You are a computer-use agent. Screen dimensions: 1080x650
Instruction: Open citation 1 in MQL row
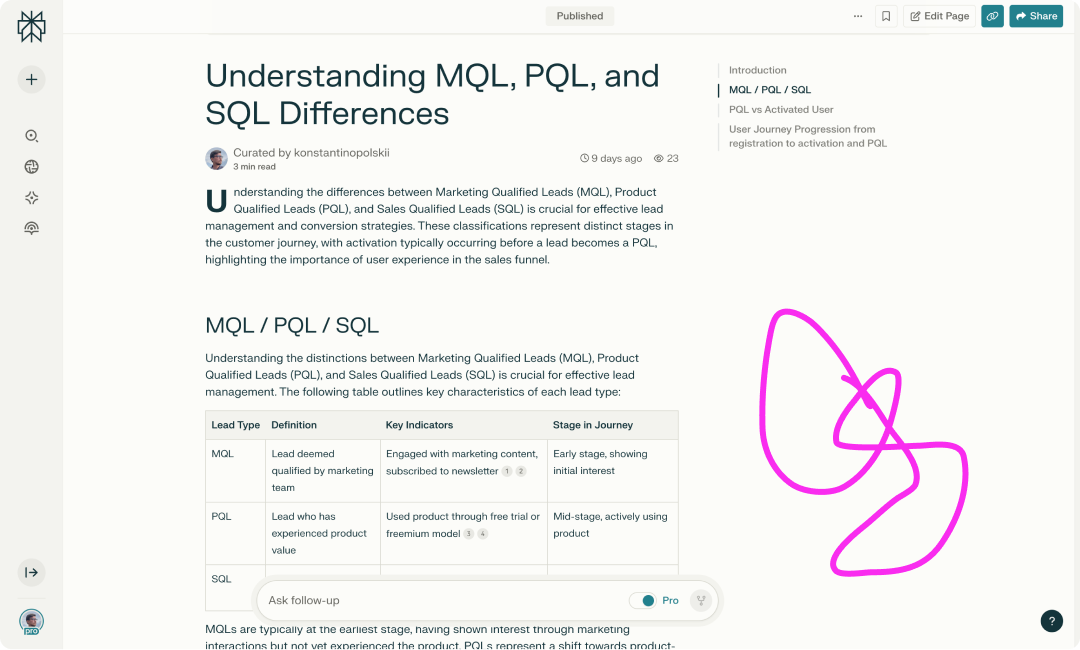[507, 471]
